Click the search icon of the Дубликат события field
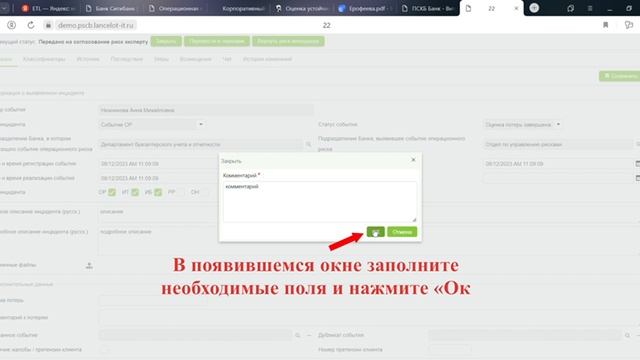The height and width of the screenshot is (360, 640). [627, 335]
